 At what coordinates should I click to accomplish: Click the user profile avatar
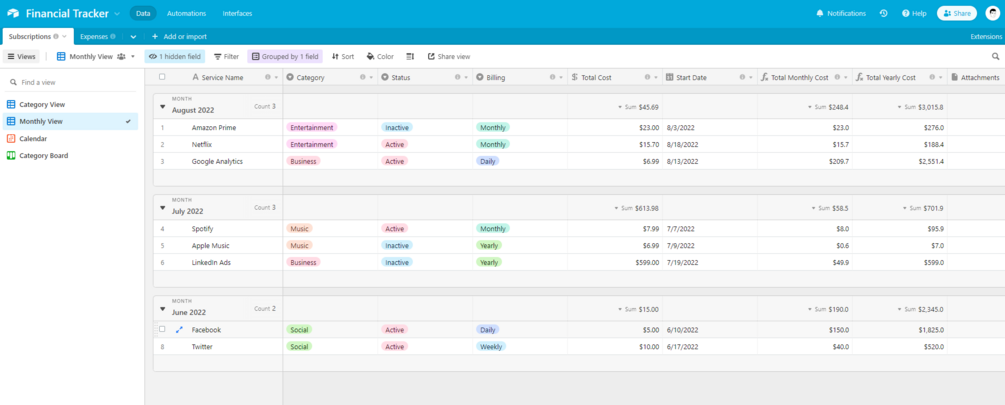(x=992, y=13)
